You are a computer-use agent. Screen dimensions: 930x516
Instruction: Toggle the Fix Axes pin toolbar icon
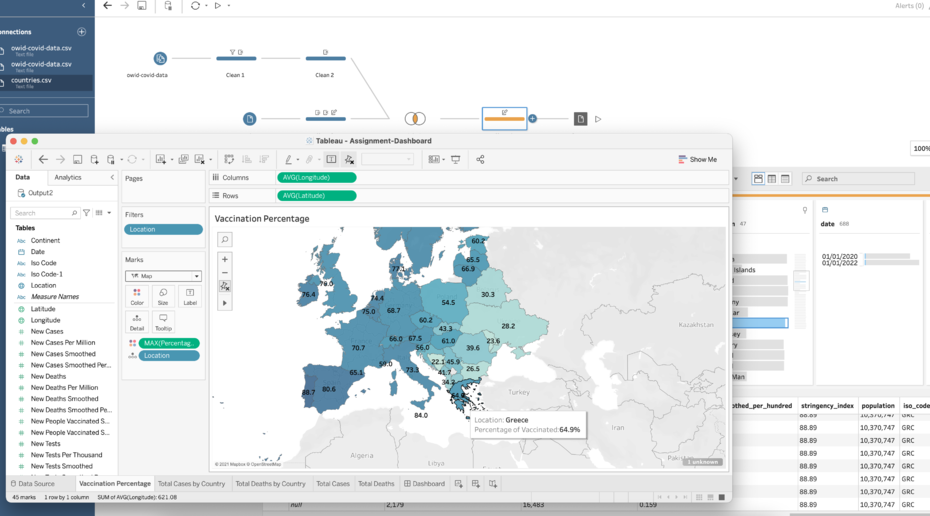349,160
